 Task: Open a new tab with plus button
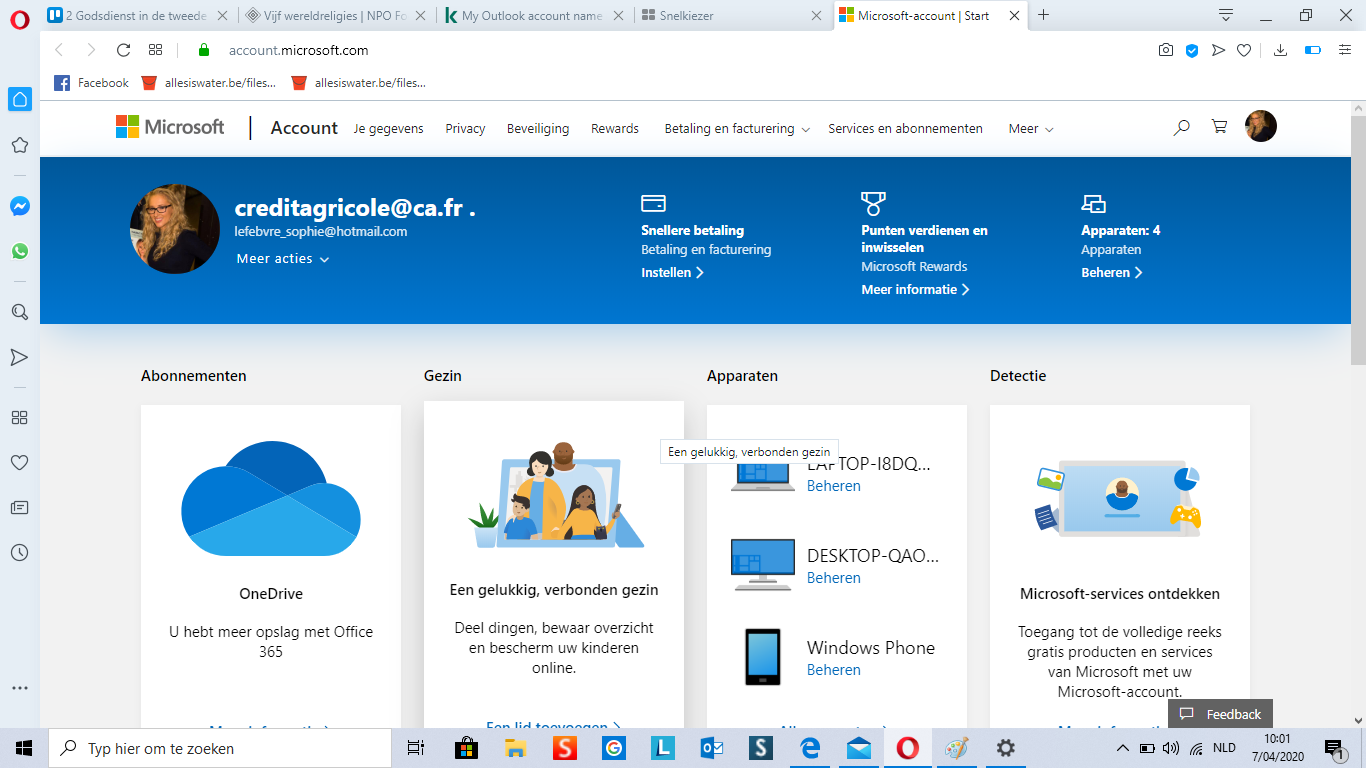coord(1044,15)
